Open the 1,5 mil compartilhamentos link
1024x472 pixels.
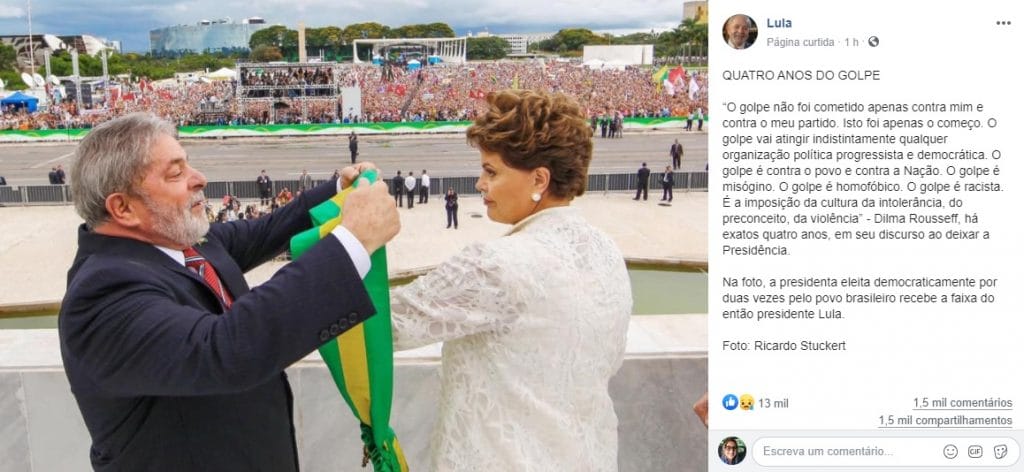coord(945,421)
